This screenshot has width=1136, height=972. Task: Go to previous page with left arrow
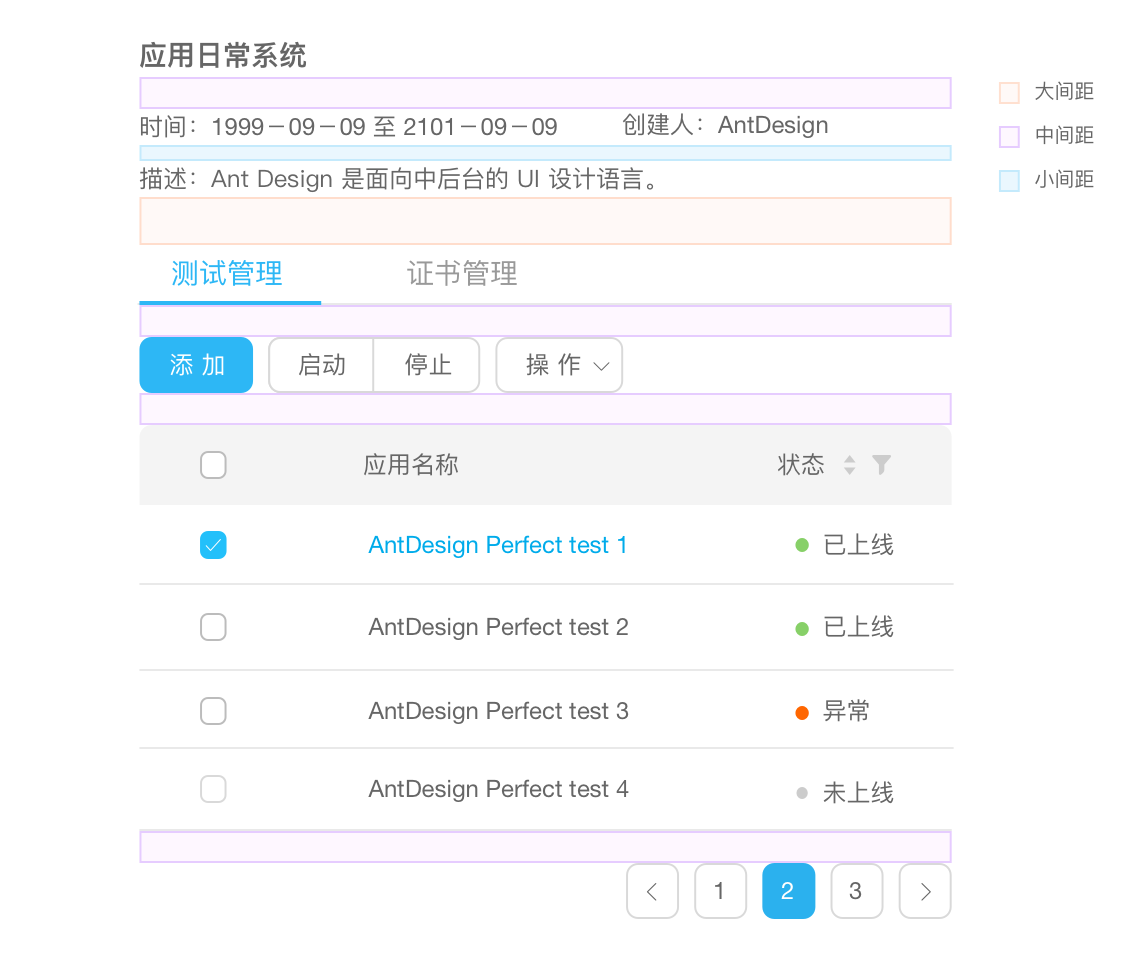[x=652, y=891]
